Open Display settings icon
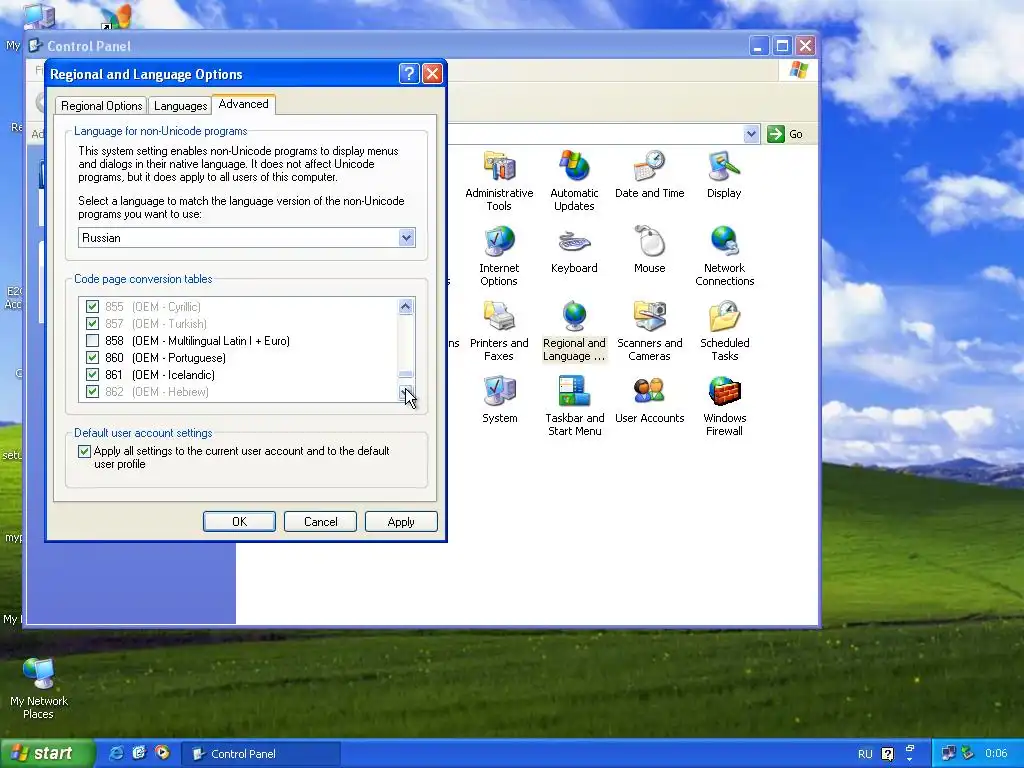The image size is (1024, 768). pyautogui.click(x=724, y=166)
